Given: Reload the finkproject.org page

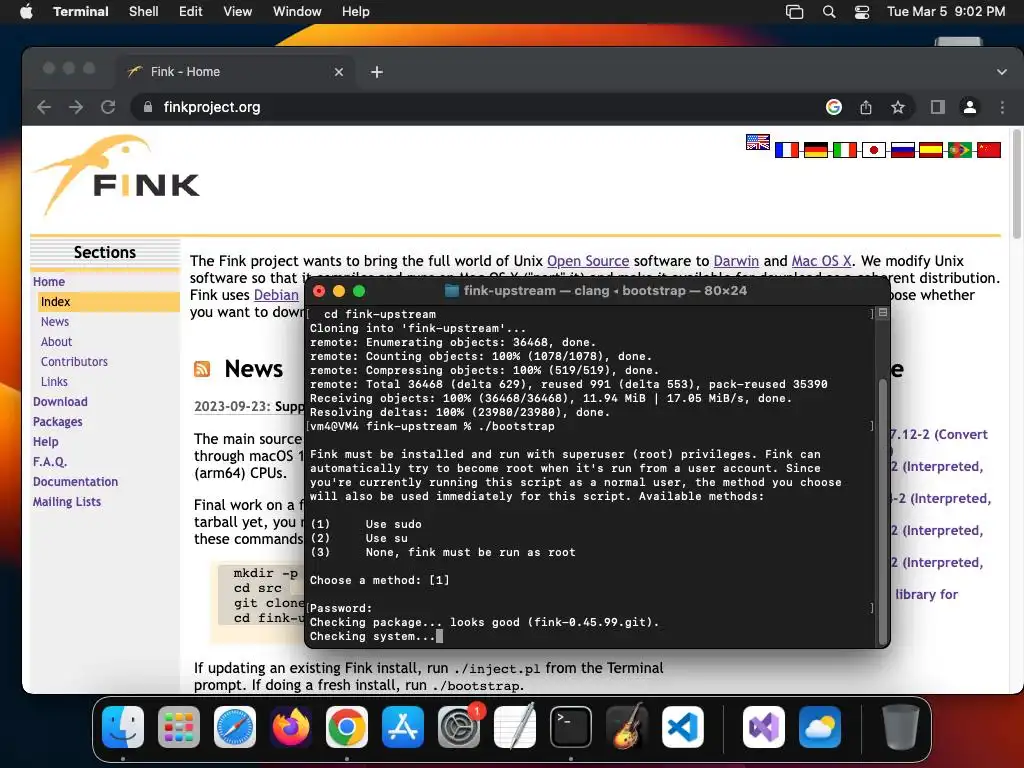Looking at the screenshot, I should click(108, 107).
